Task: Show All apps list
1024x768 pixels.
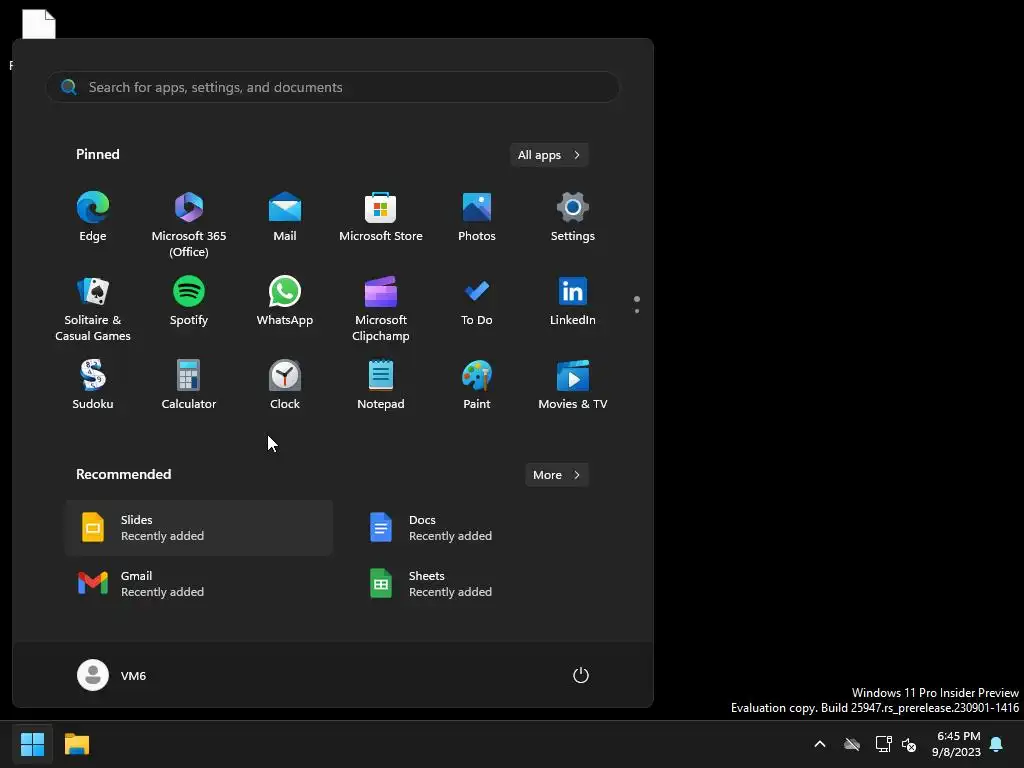Action: [549, 155]
